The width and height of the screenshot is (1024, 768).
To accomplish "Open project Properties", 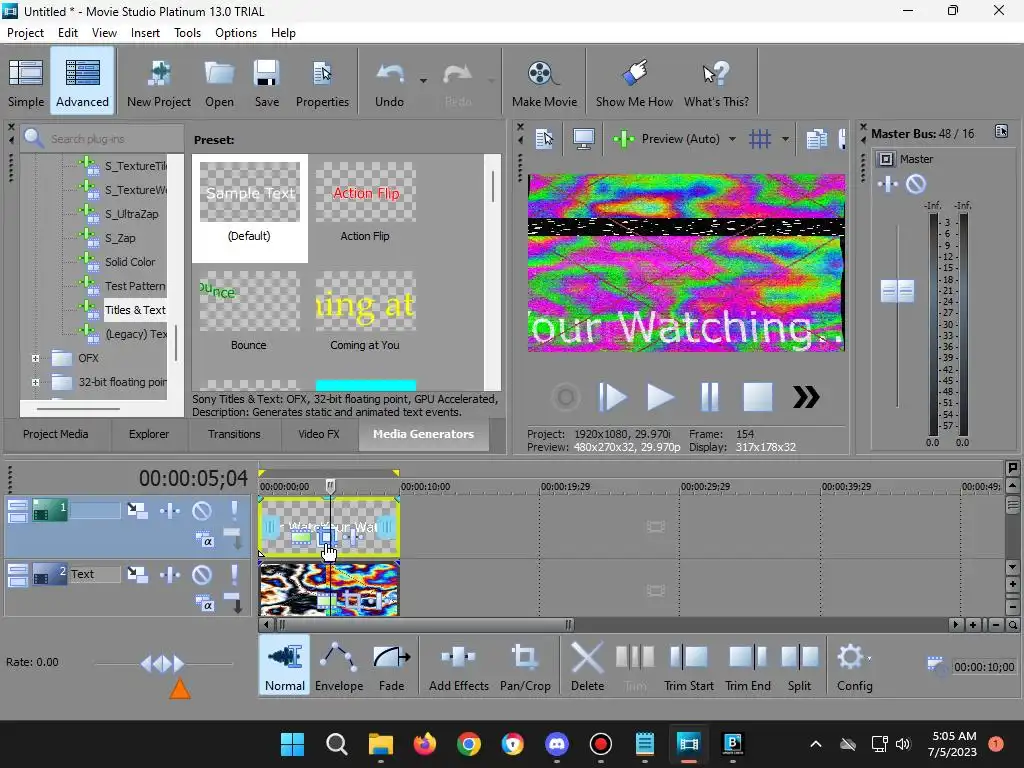I will click(322, 82).
